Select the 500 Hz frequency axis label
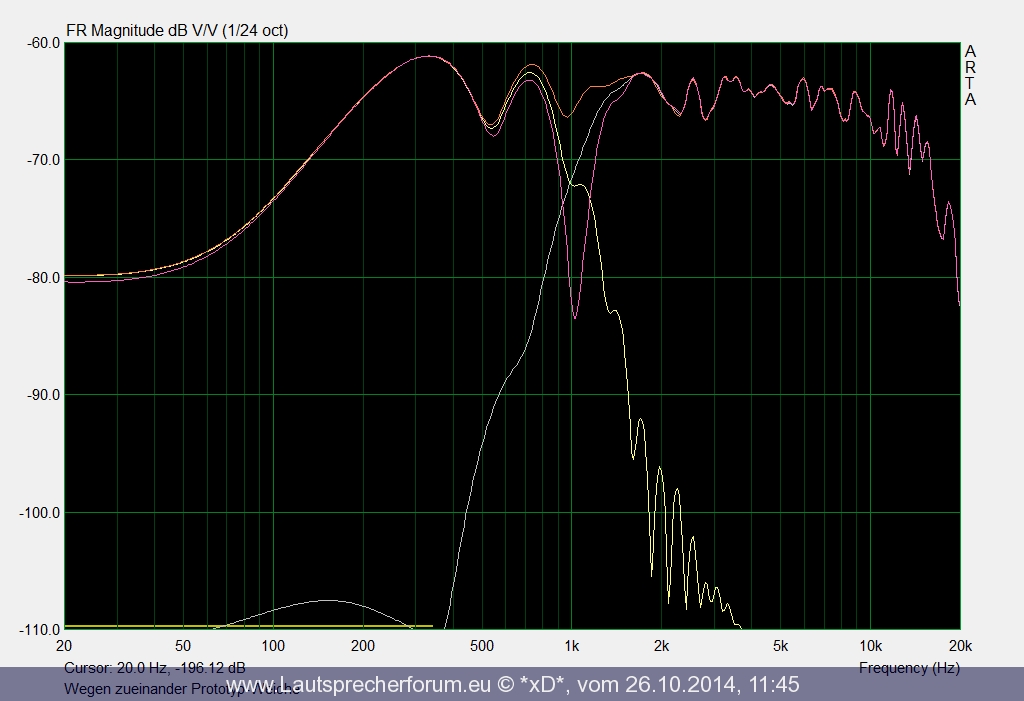This screenshot has height=701, width=1024. coord(481,644)
